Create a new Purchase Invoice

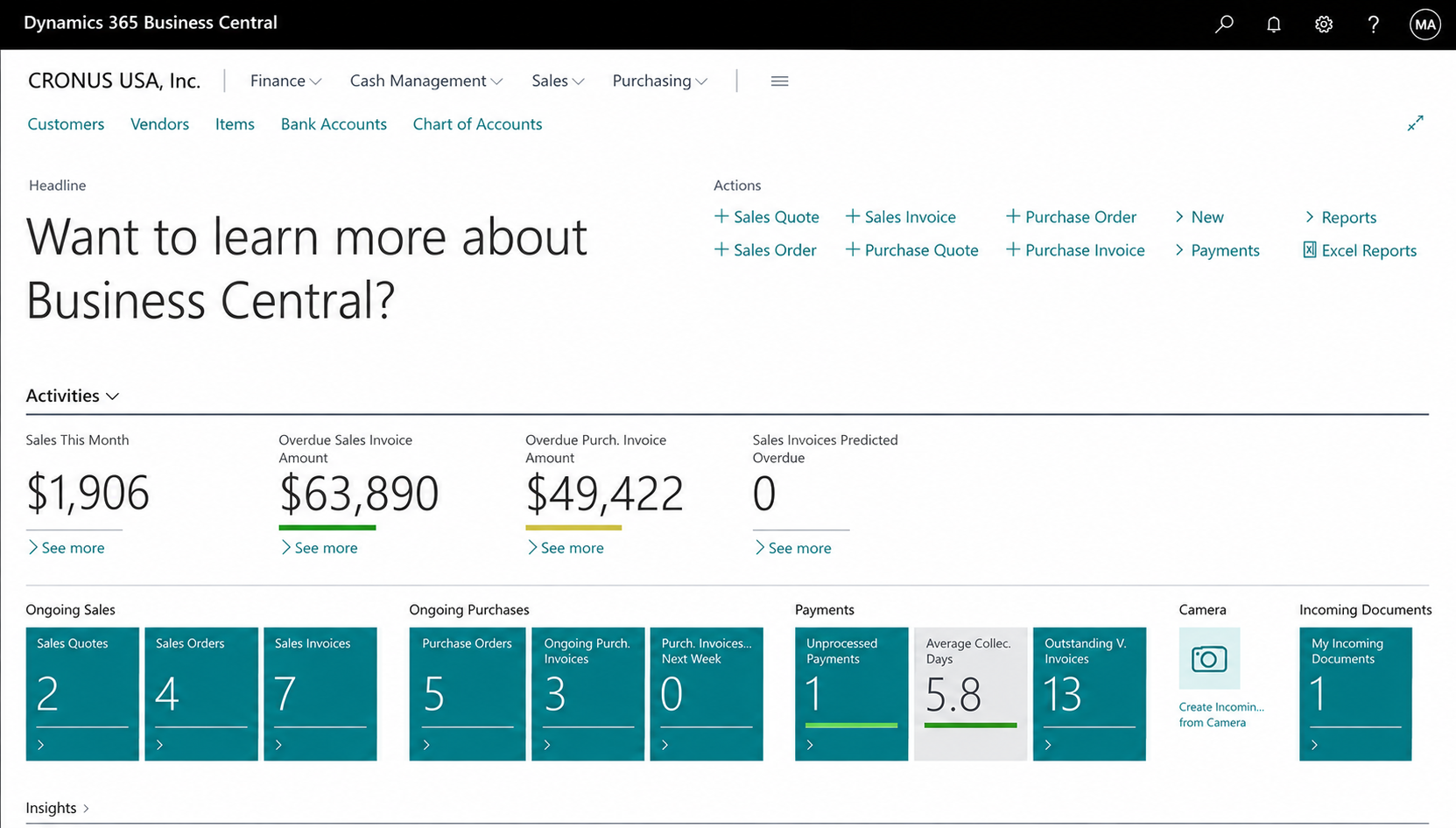tap(1075, 250)
